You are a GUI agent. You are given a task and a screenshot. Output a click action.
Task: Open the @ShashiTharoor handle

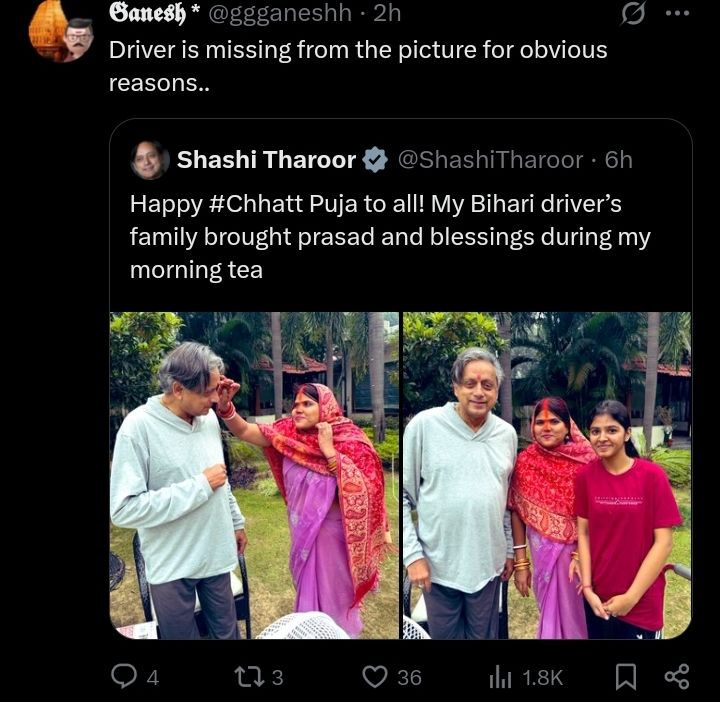(490, 160)
